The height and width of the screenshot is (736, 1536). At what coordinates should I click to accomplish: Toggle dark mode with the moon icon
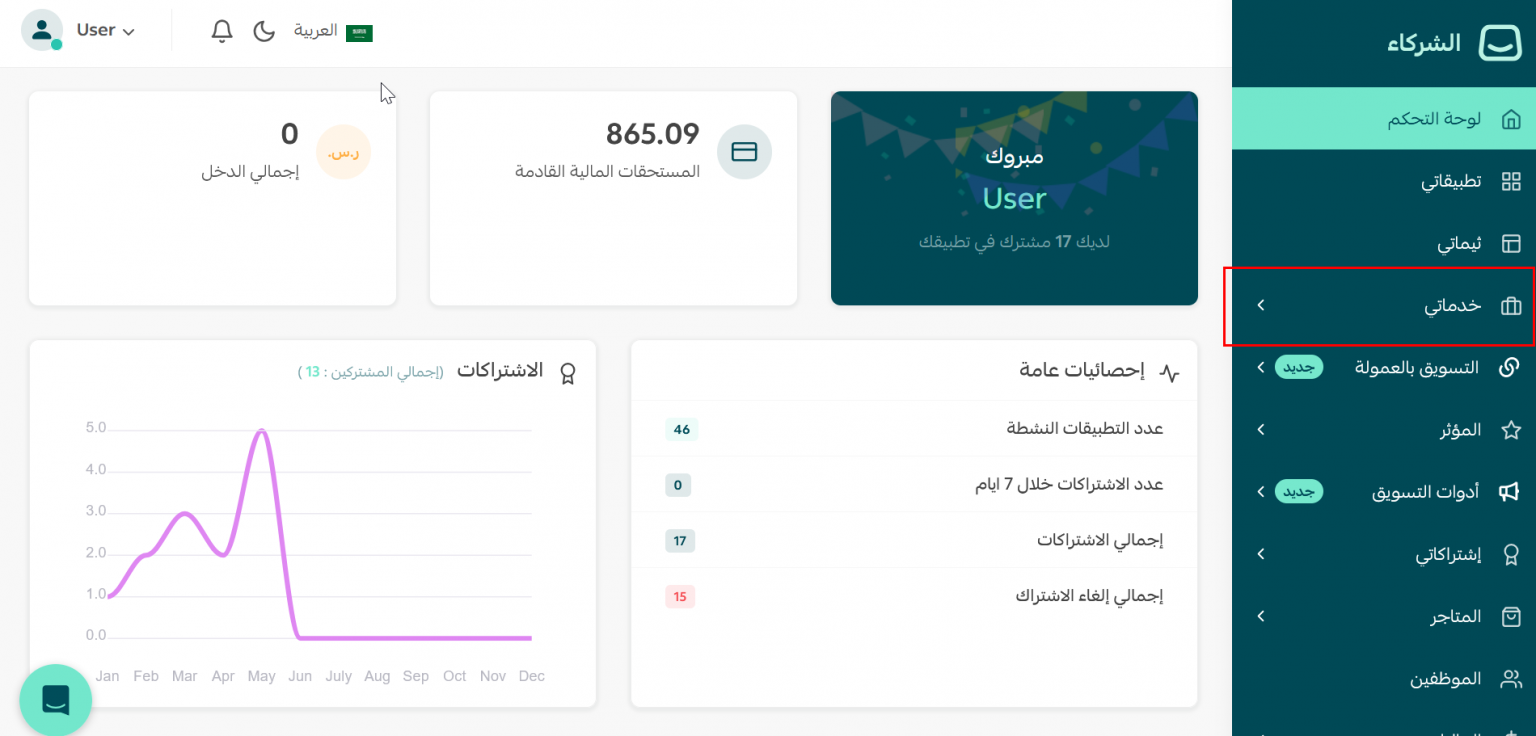[x=264, y=31]
